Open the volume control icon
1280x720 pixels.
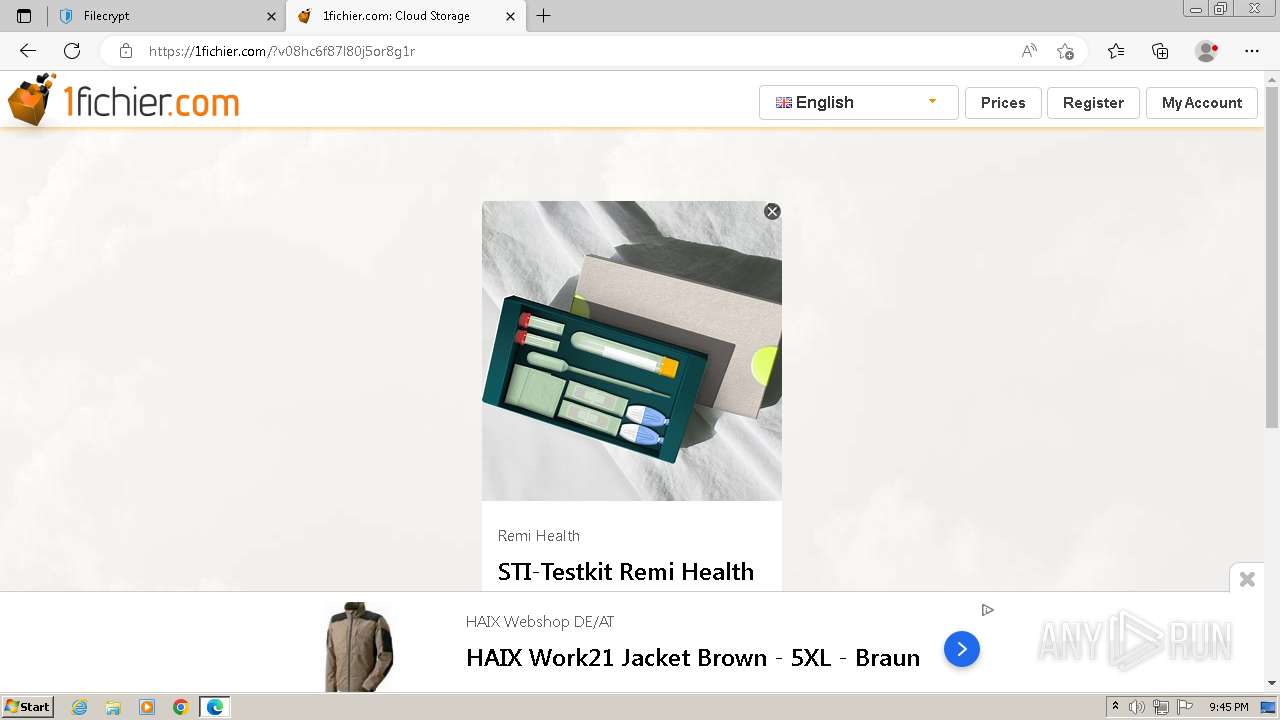1137,707
